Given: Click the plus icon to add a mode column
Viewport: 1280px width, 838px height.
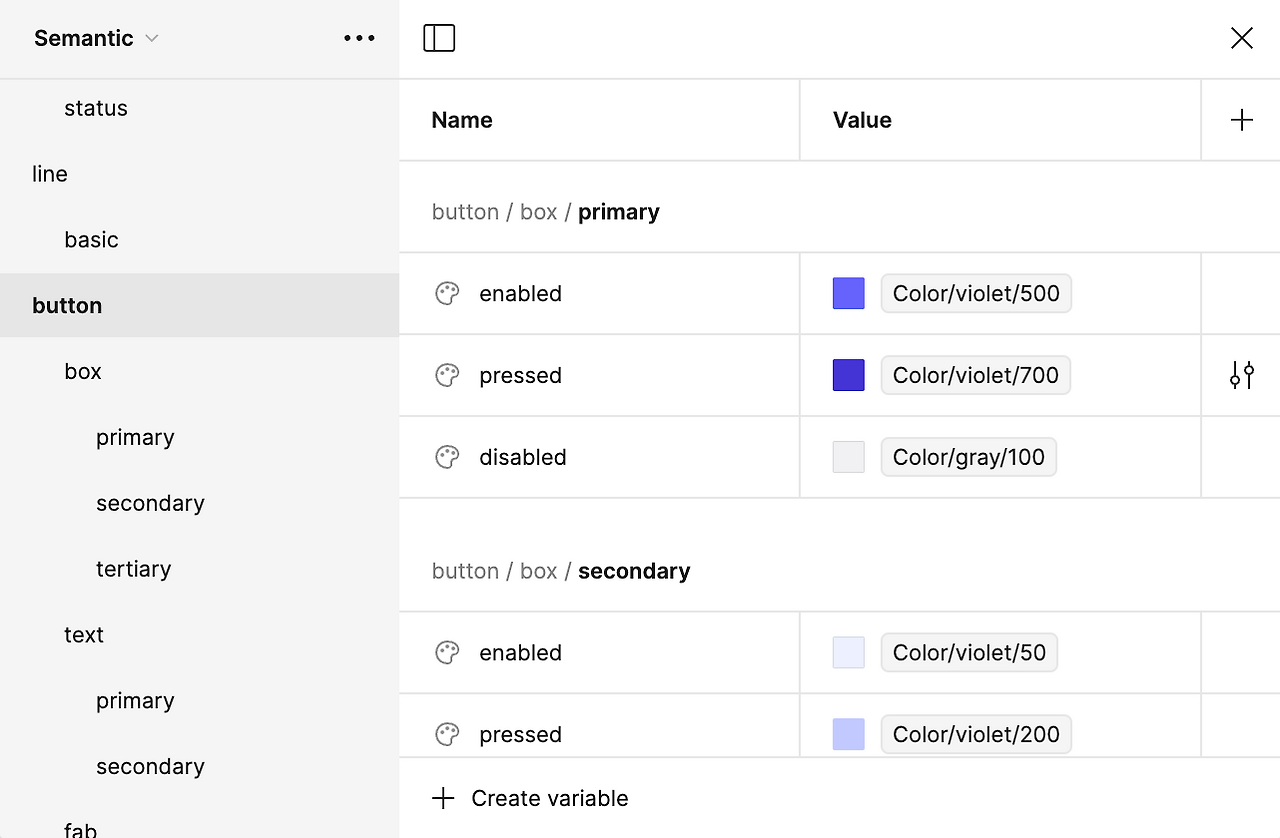Looking at the screenshot, I should 1241,120.
